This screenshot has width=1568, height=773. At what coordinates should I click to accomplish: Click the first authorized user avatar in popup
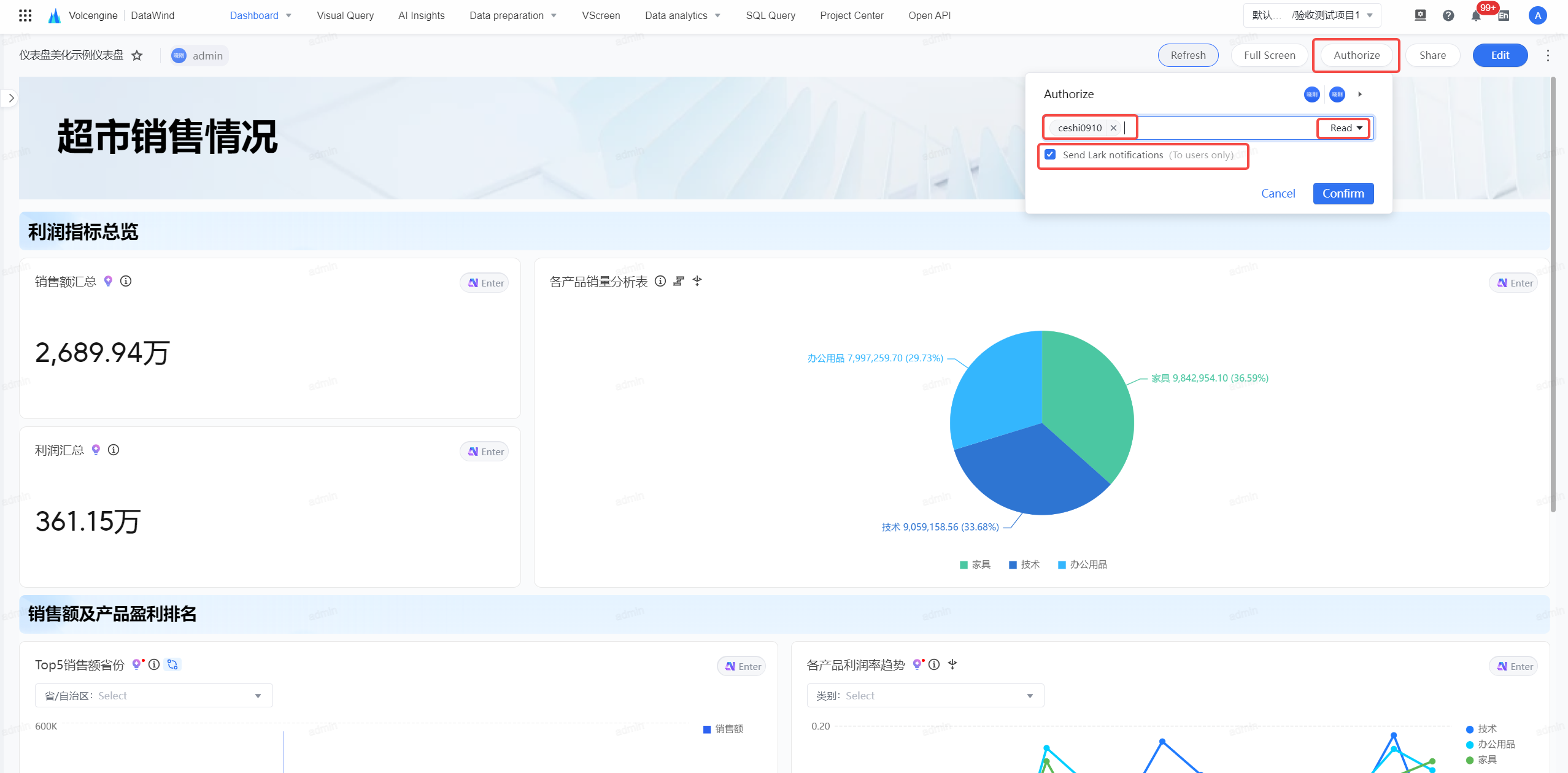pyautogui.click(x=1312, y=94)
